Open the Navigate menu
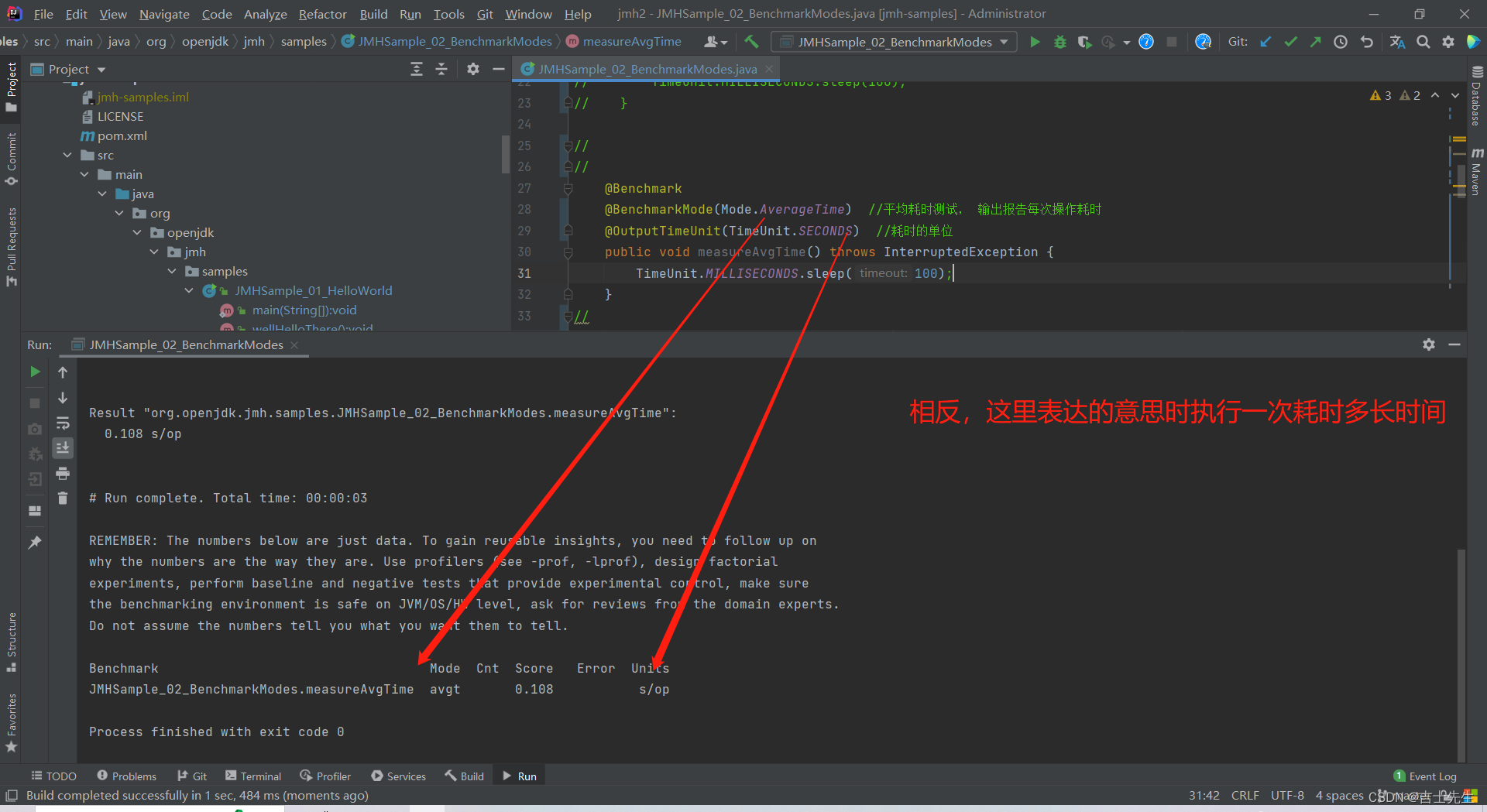 164,14
